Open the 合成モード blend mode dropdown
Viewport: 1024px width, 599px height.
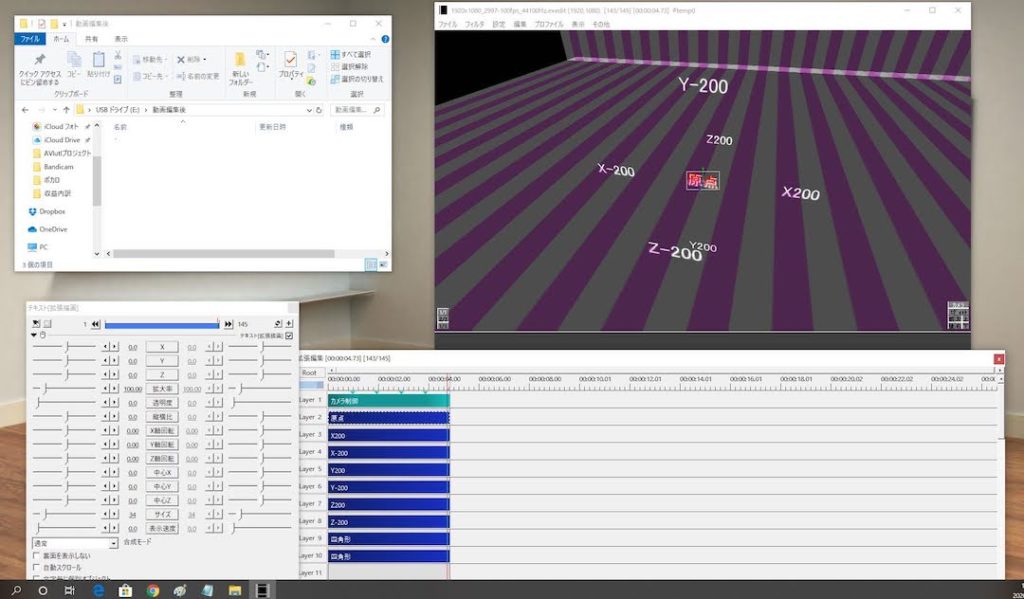(x=112, y=543)
